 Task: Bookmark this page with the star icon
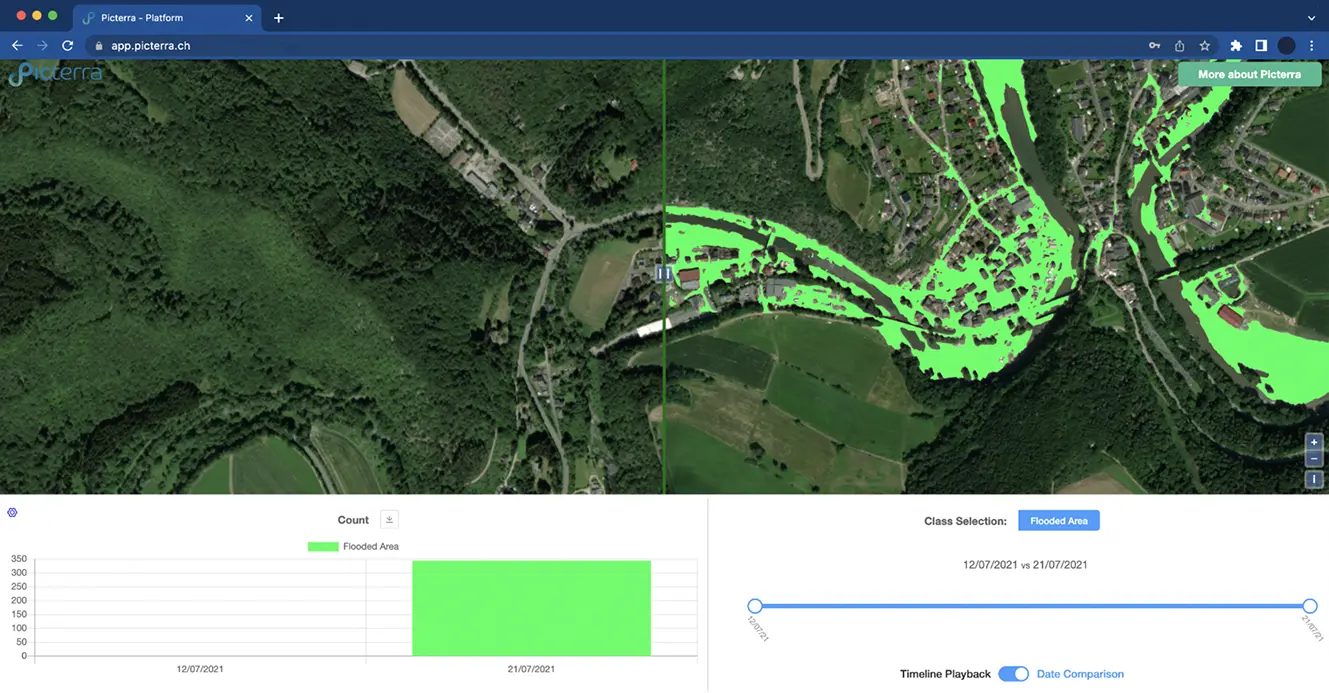[1205, 46]
